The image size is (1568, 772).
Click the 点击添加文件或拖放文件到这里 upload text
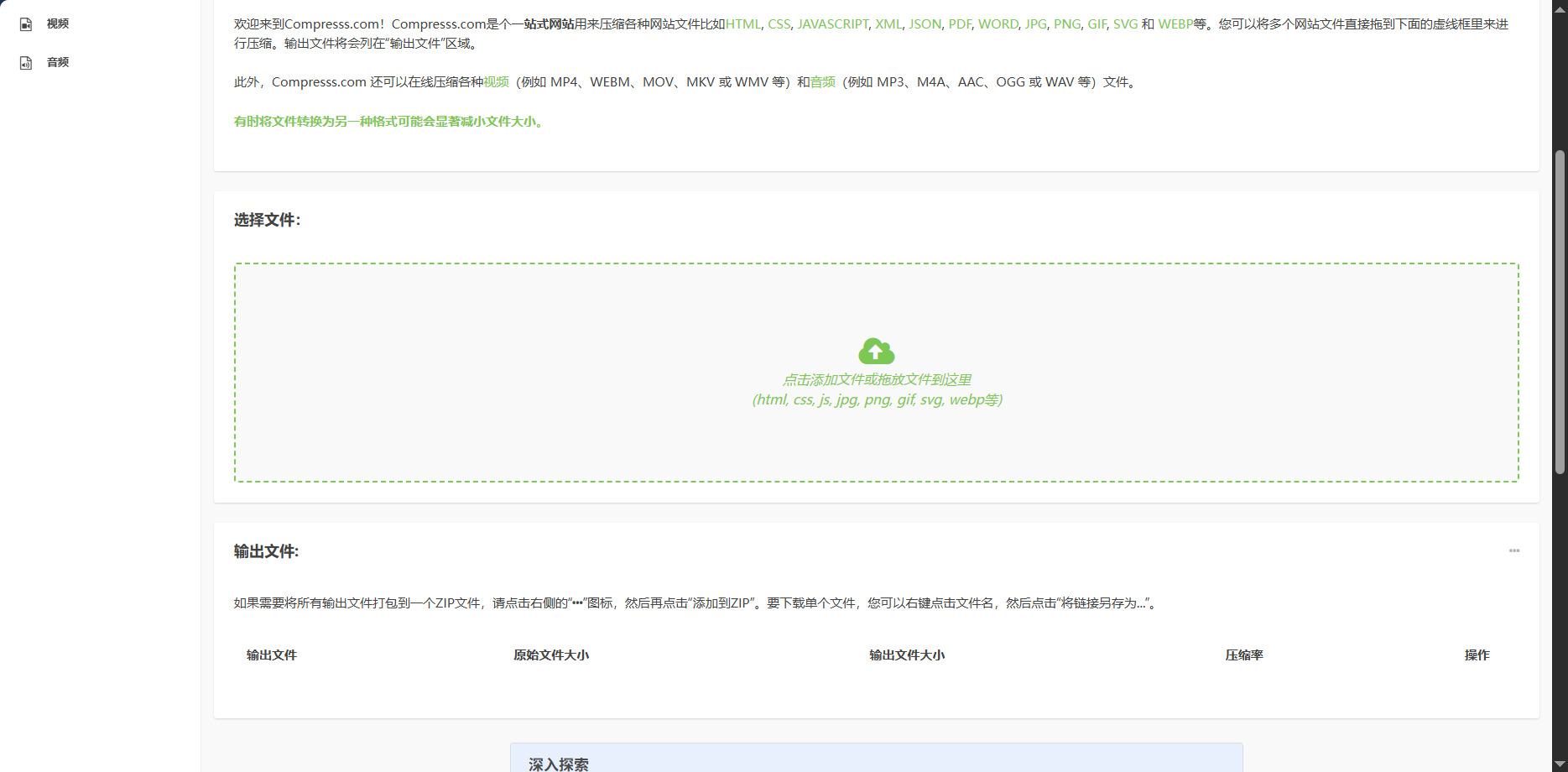877,379
